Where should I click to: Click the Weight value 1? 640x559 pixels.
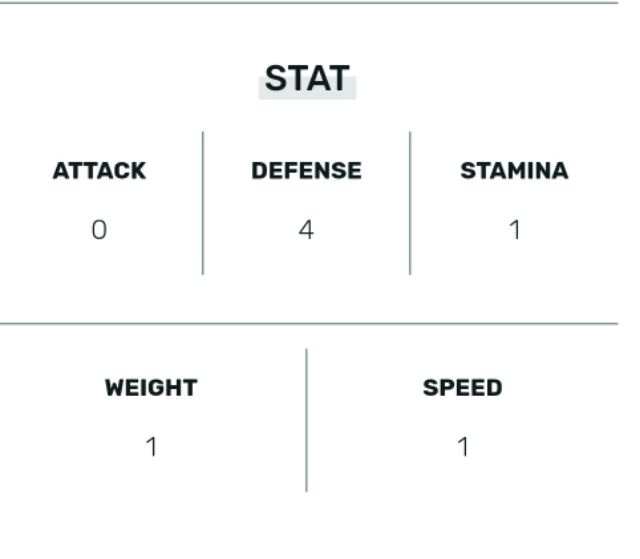[x=151, y=447]
